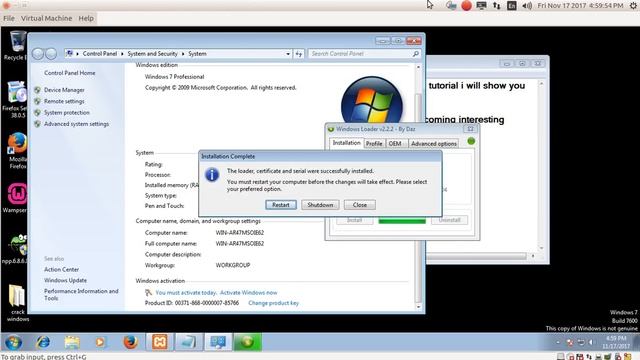Go to Control Panel Home
Screen dimensions: 640x360
point(69,73)
